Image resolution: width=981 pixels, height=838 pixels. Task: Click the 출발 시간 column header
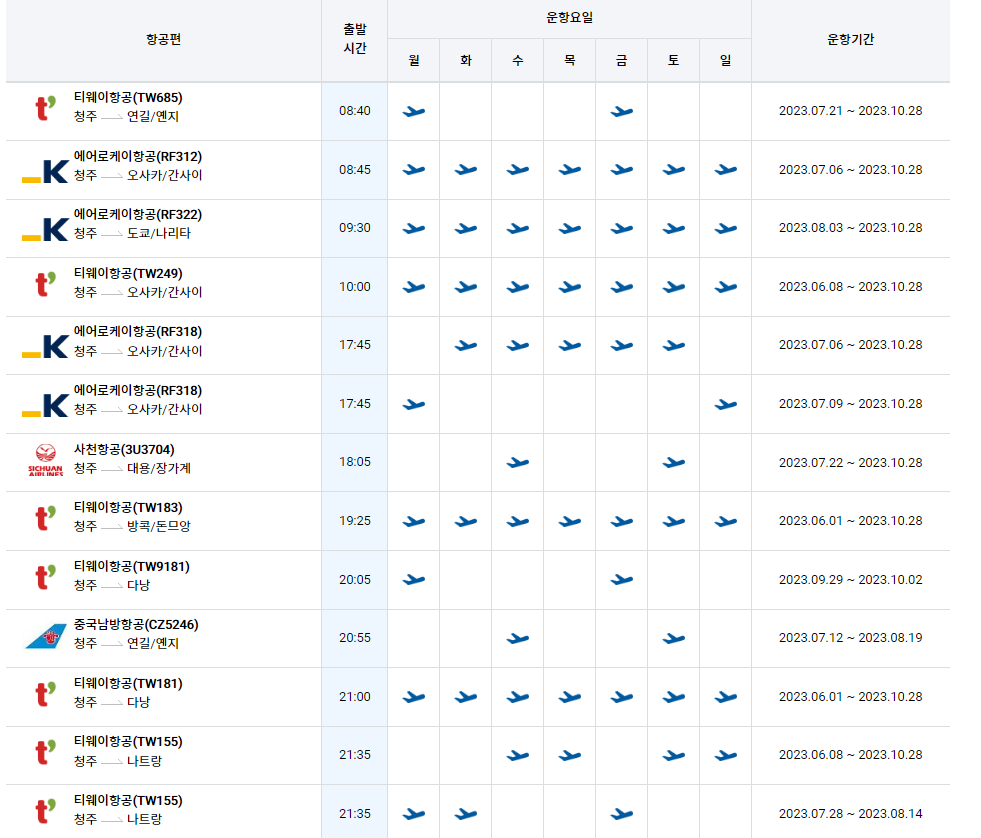pyautogui.click(x=355, y=39)
